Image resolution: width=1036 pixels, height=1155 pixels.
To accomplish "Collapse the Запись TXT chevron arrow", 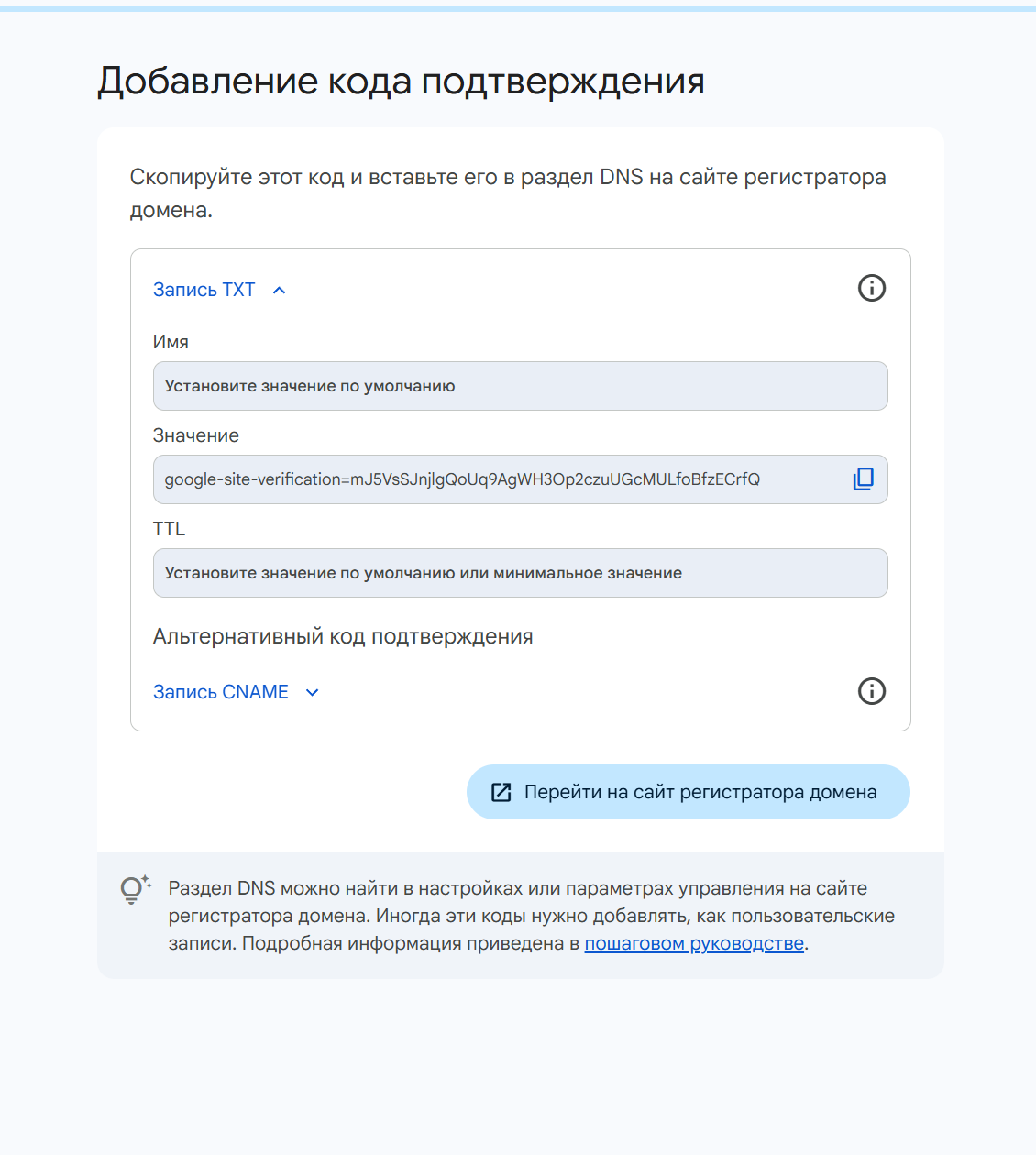I will click(x=280, y=290).
